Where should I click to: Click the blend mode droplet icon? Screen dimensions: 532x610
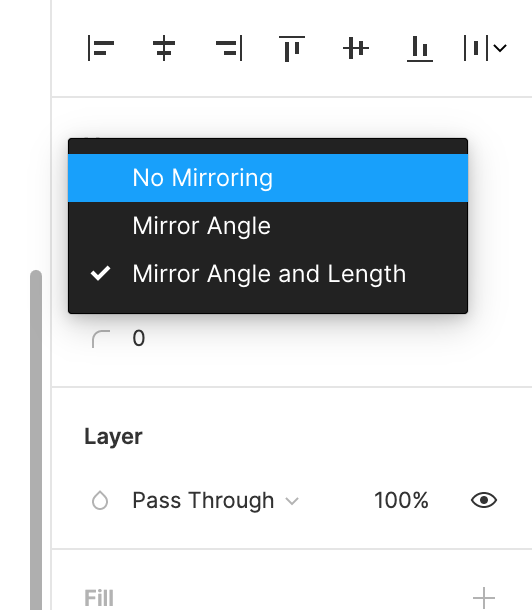[x=100, y=500]
